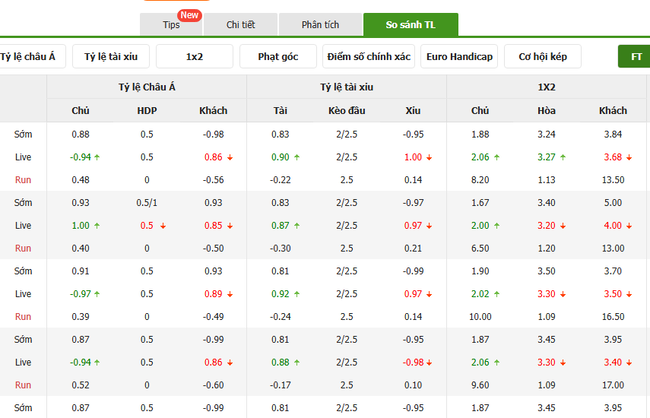Click green up arrow next to 0.90
Viewport: 650px width, 418px height.
tap(302, 157)
